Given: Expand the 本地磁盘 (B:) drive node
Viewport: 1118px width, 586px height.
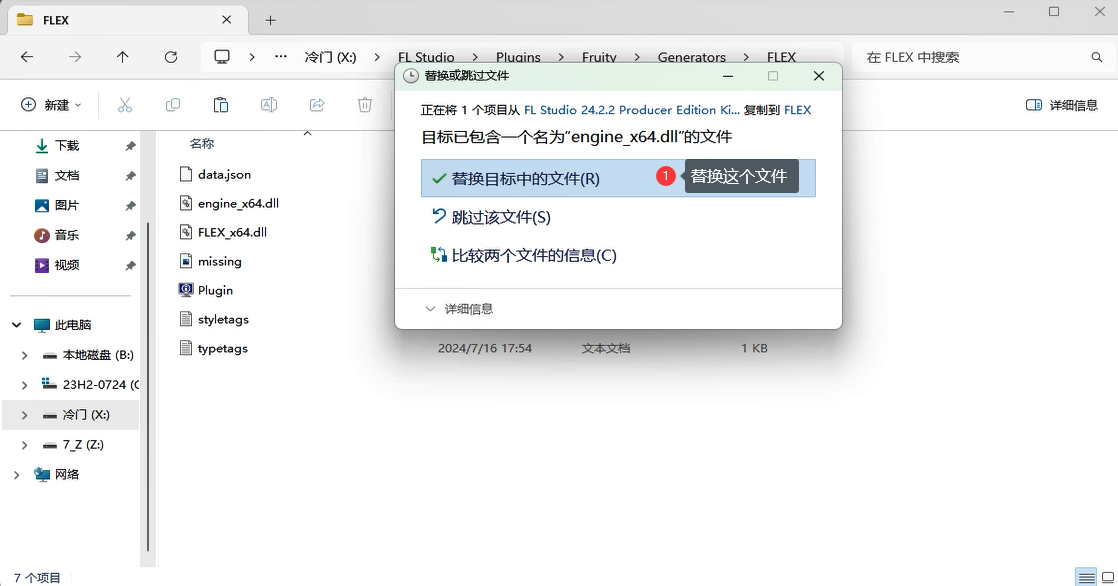Looking at the screenshot, I should pos(24,355).
